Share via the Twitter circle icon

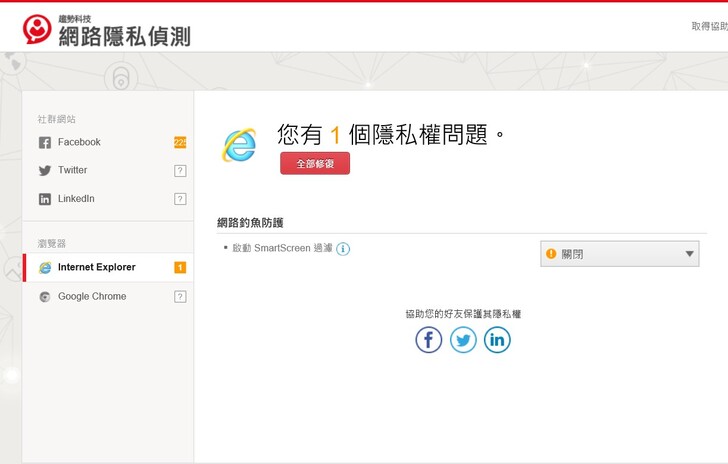[463, 340]
